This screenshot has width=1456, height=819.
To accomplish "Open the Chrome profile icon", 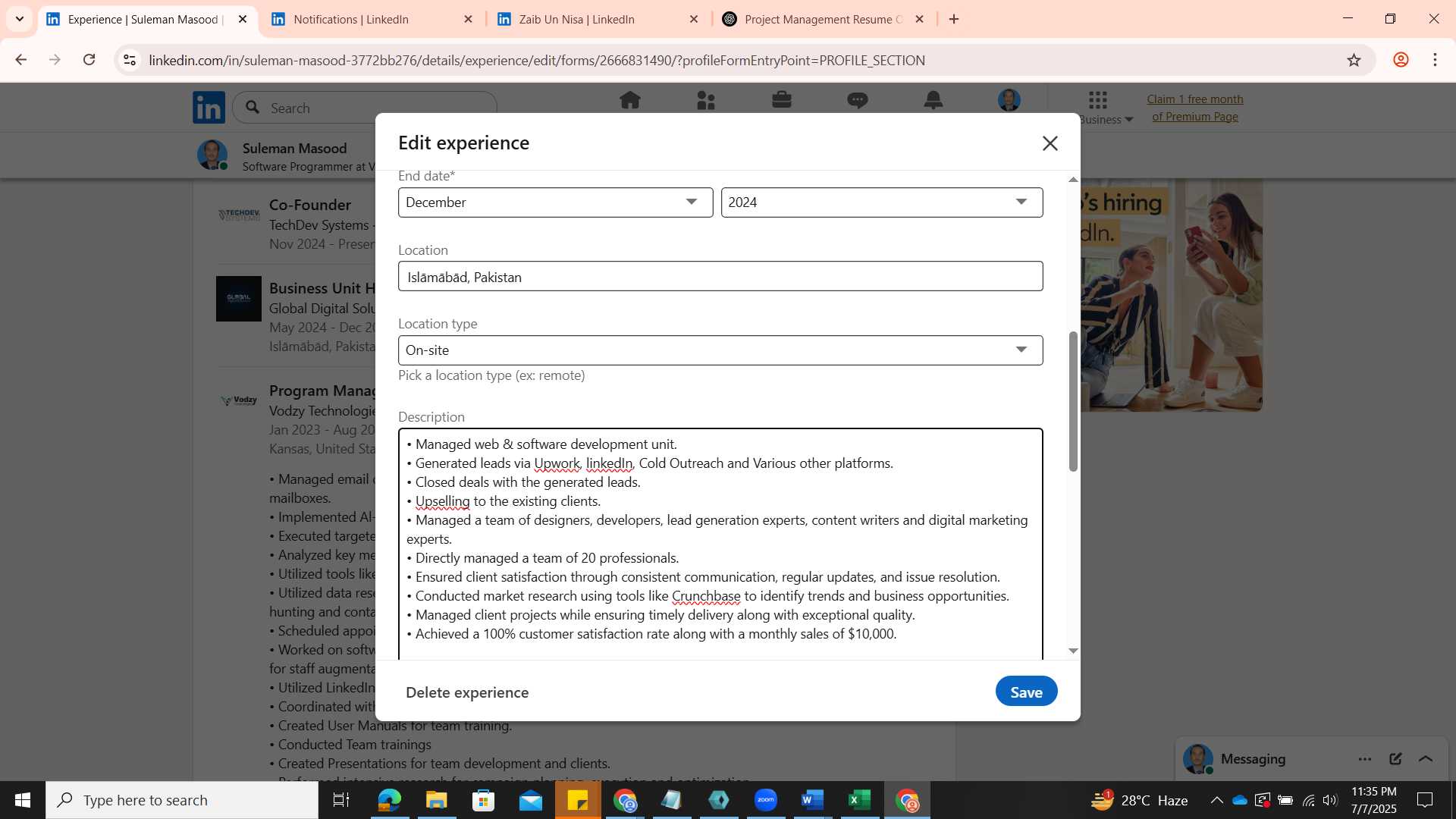I will tap(1401, 60).
